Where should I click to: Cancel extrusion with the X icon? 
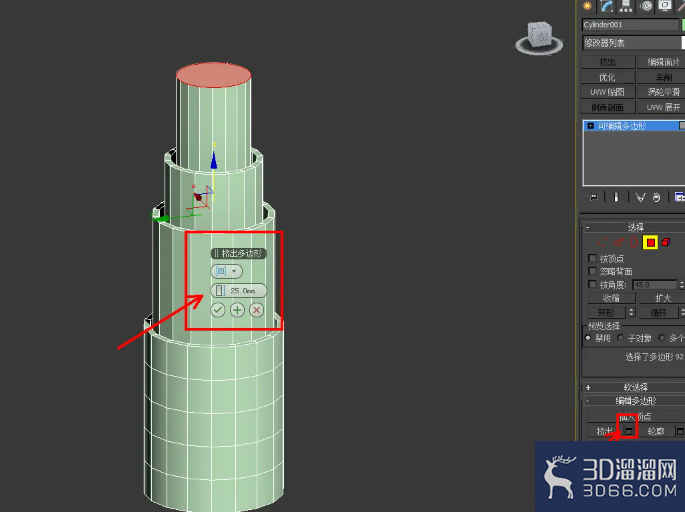256,310
